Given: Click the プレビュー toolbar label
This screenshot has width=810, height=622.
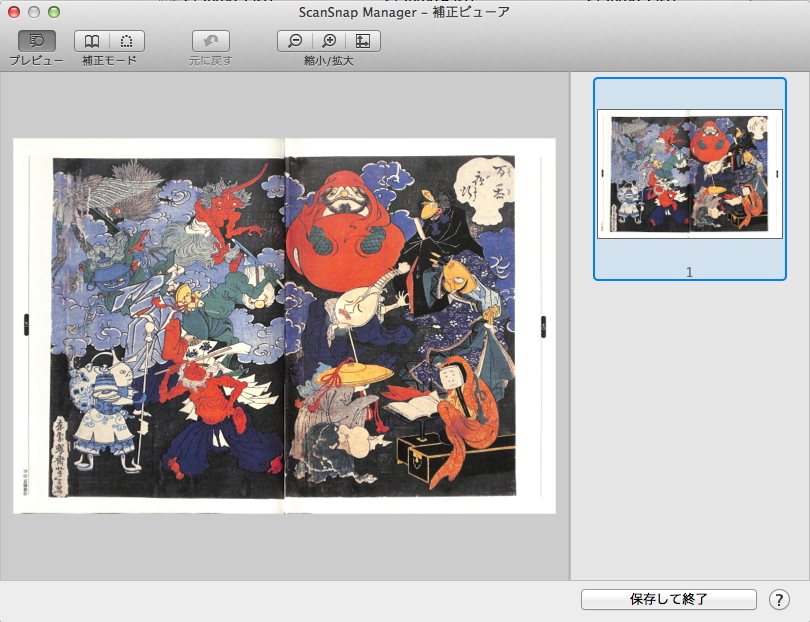Looking at the screenshot, I should click(x=36, y=61).
